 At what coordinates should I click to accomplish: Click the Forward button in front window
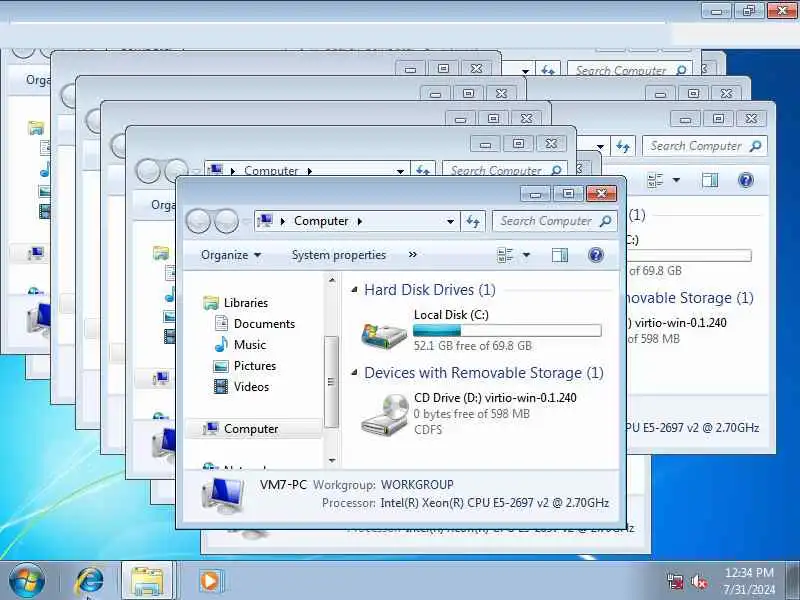click(226, 221)
